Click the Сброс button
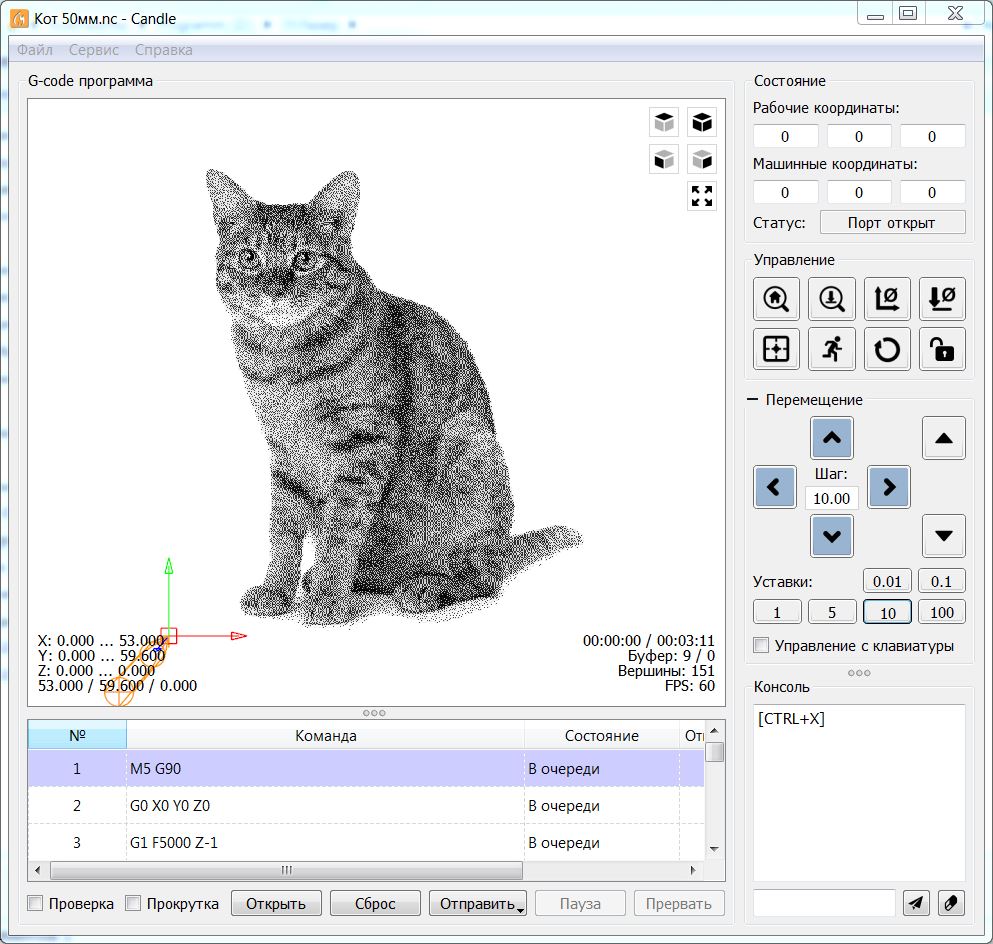993x944 pixels. coord(375,903)
